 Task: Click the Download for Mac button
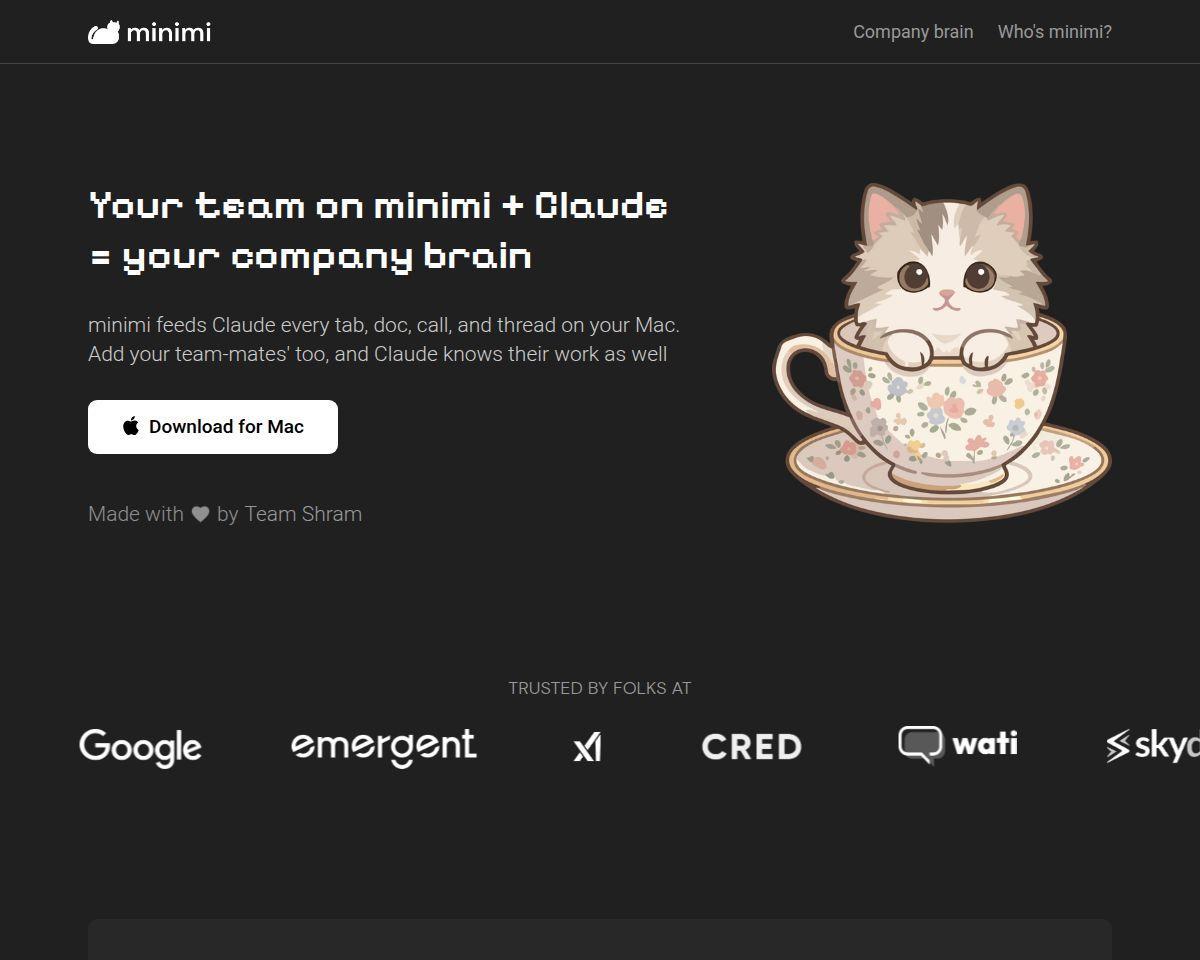pos(213,427)
